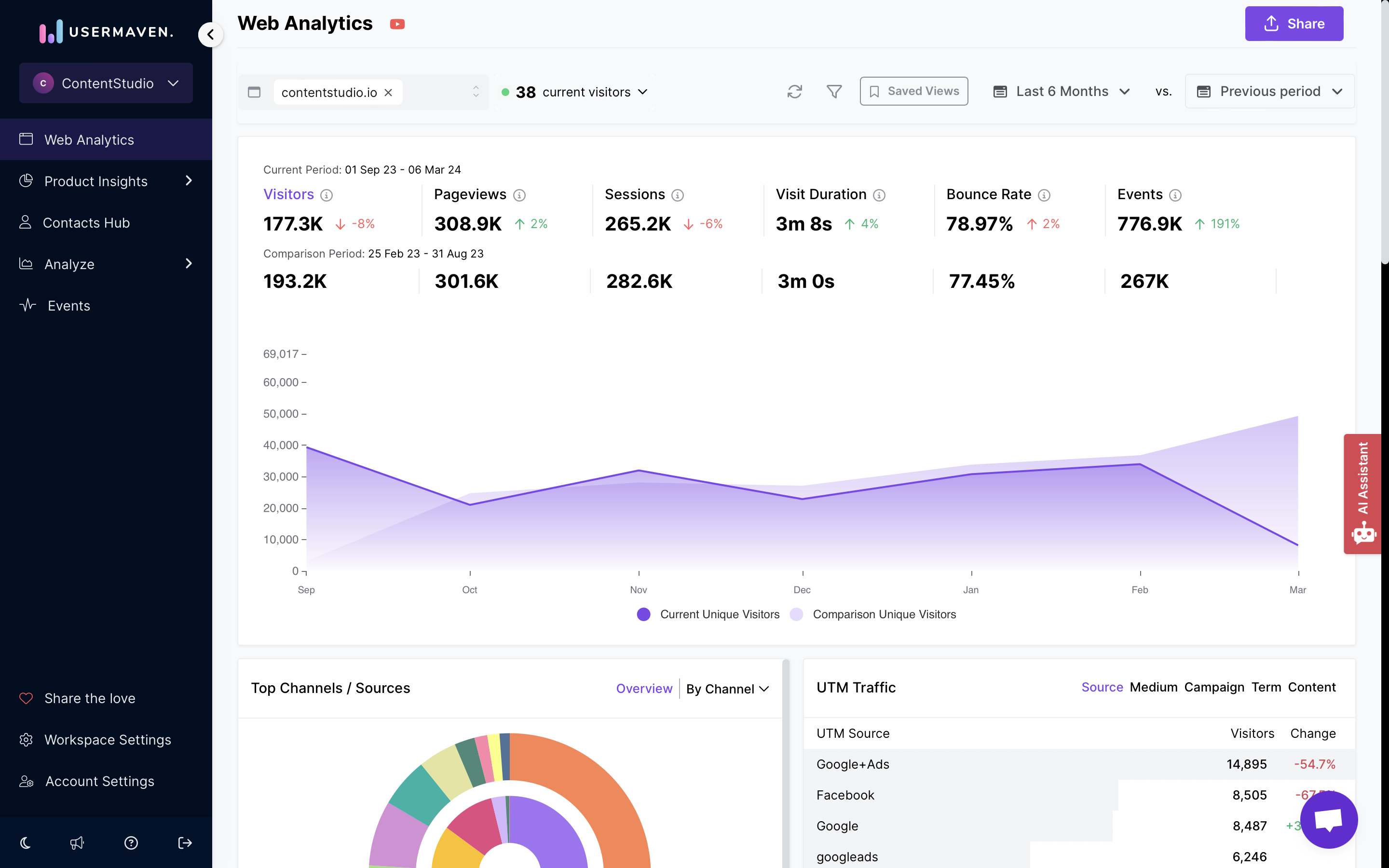
Task: Play the YouTube tutorial video
Action: [397, 24]
